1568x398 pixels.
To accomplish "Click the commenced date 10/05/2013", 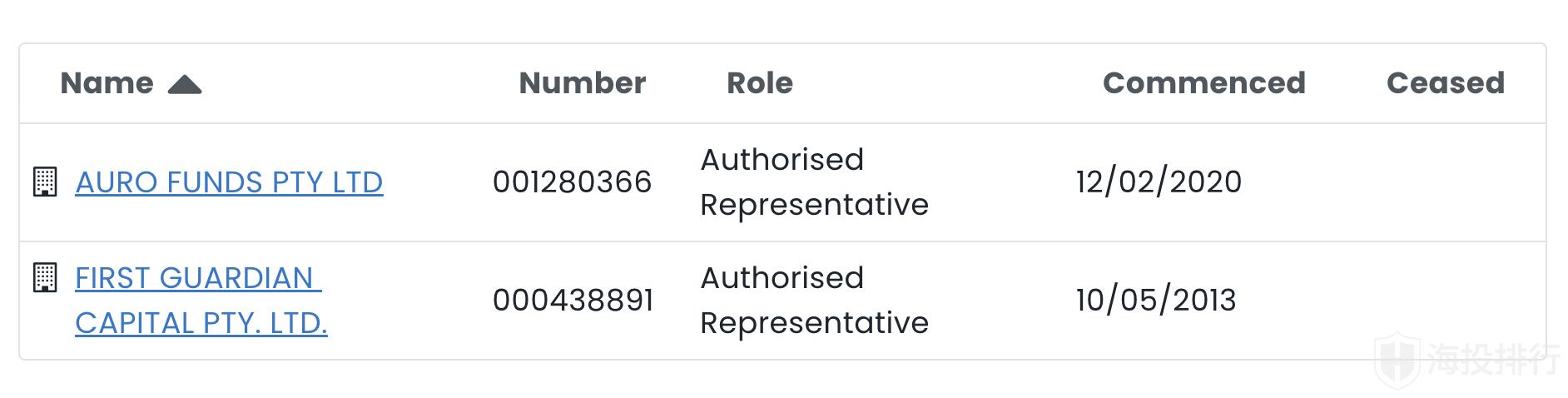I will pyautogui.click(x=1155, y=301).
